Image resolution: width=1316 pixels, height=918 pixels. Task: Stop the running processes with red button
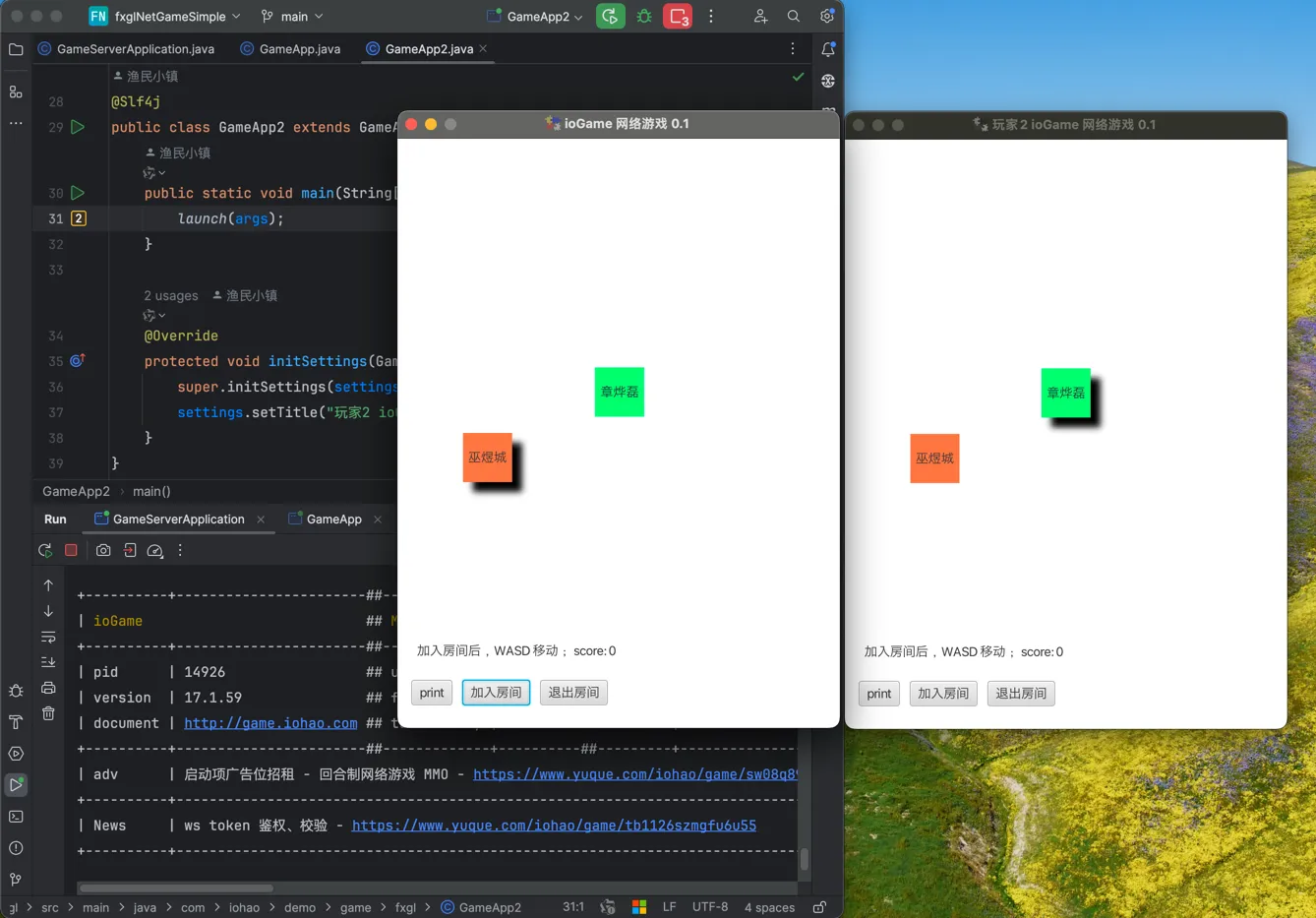click(x=678, y=17)
